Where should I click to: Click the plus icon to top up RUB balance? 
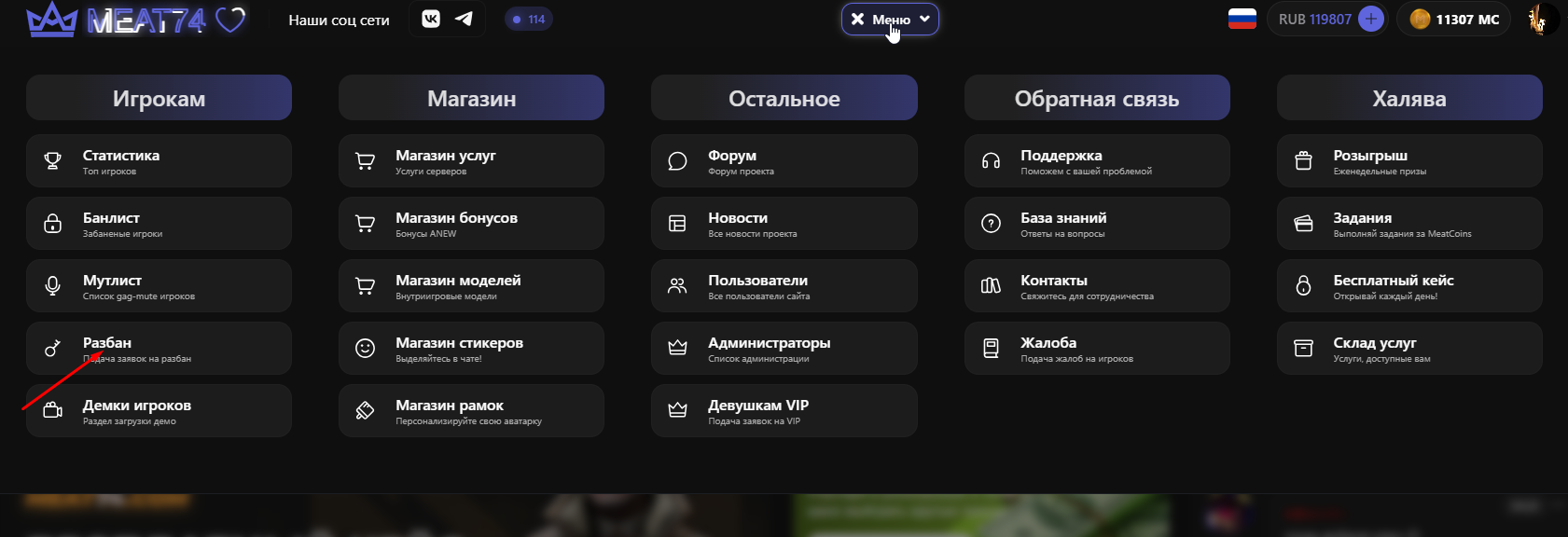coord(1370,19)
